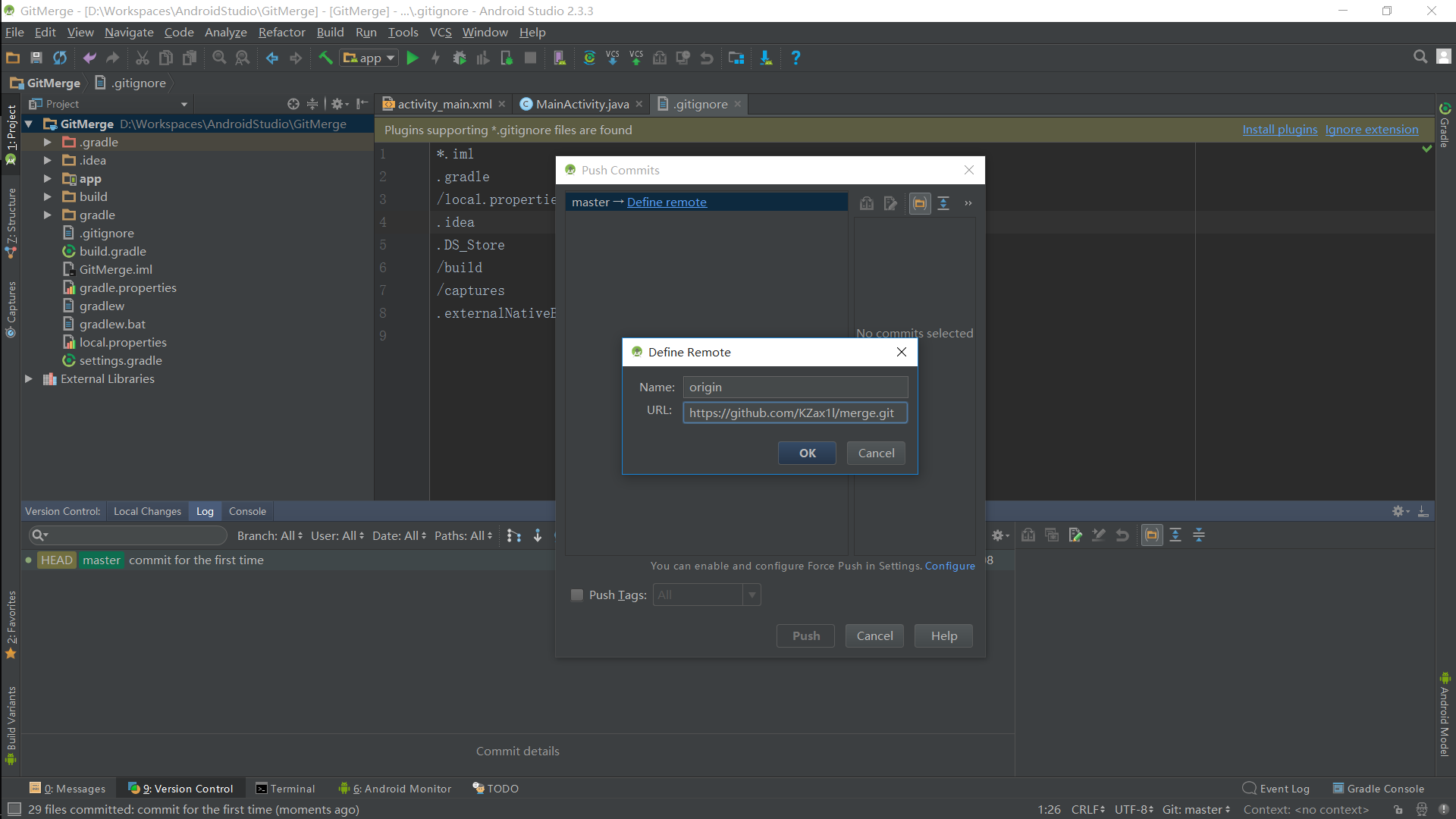Open the Paths: All filter dropdown
The image size is (1456, 819).
tap(463, 535)
